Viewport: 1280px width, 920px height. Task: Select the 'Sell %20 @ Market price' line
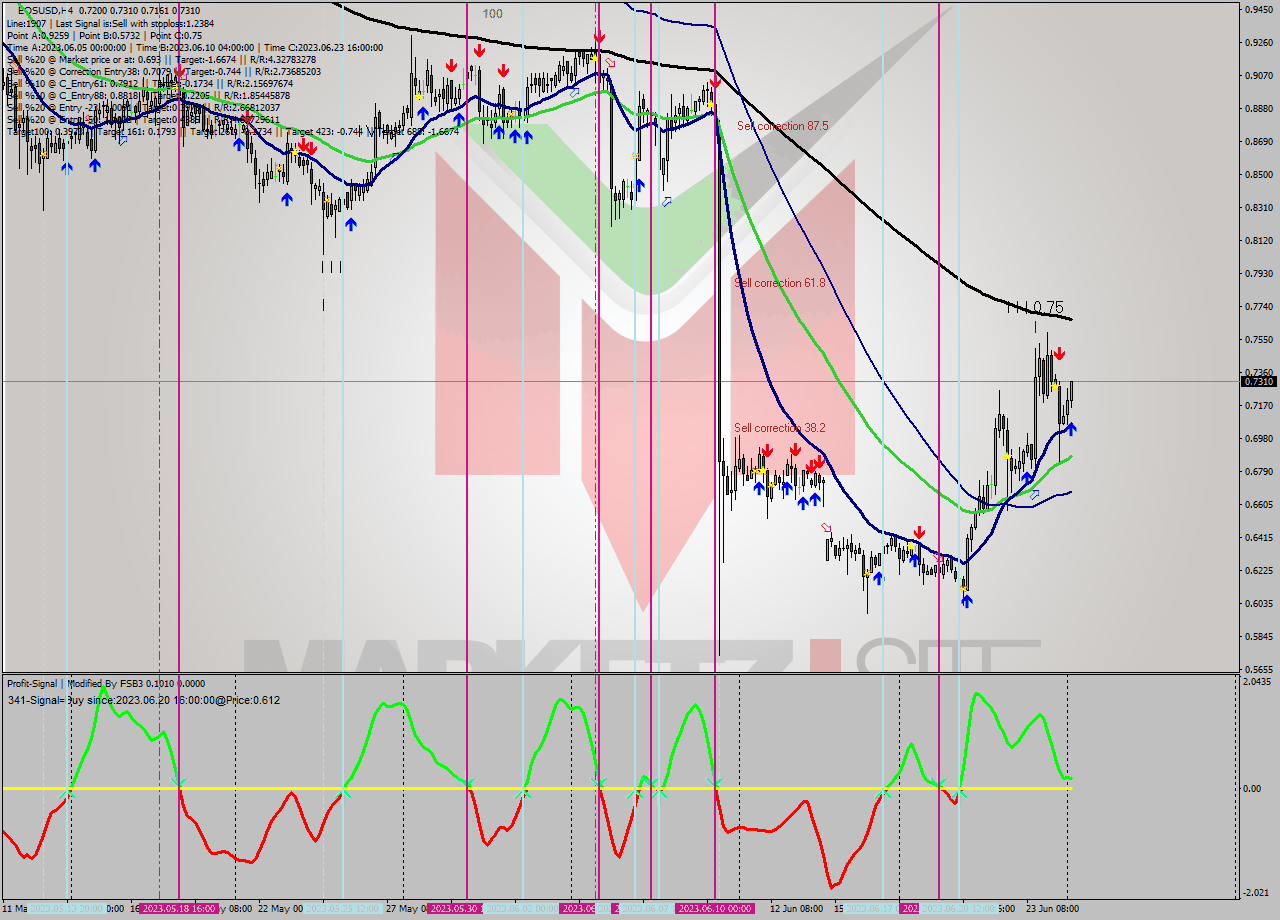(x=161, y=60)
